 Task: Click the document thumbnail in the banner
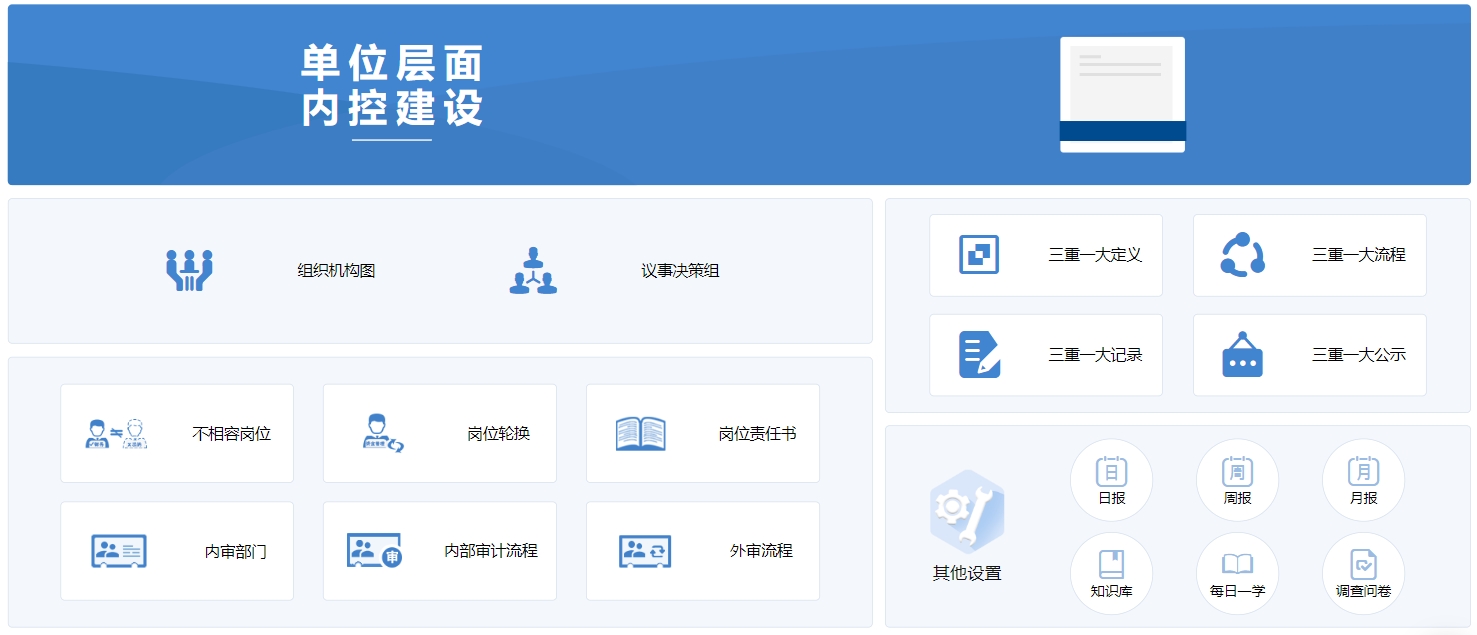(1121, 94)
